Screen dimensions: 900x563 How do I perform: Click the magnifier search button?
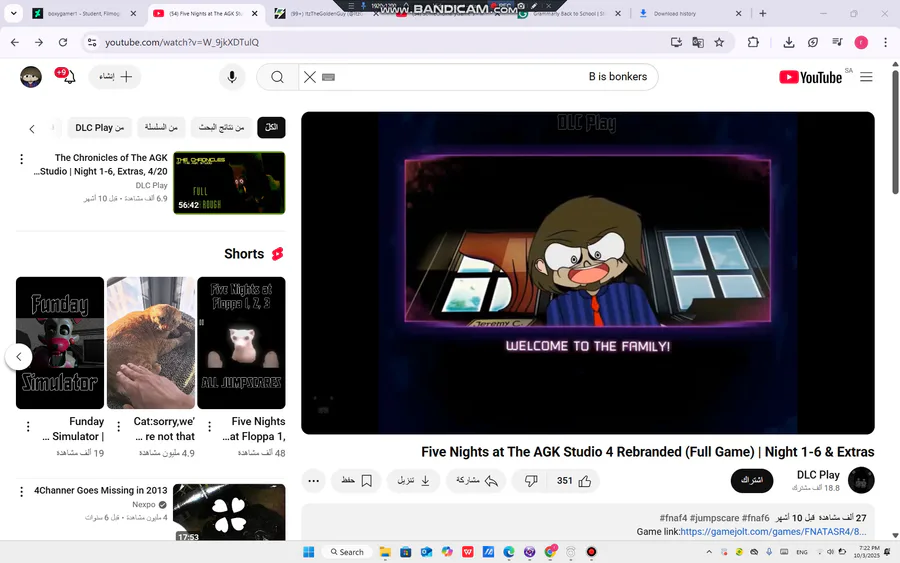tap(277, 77)
